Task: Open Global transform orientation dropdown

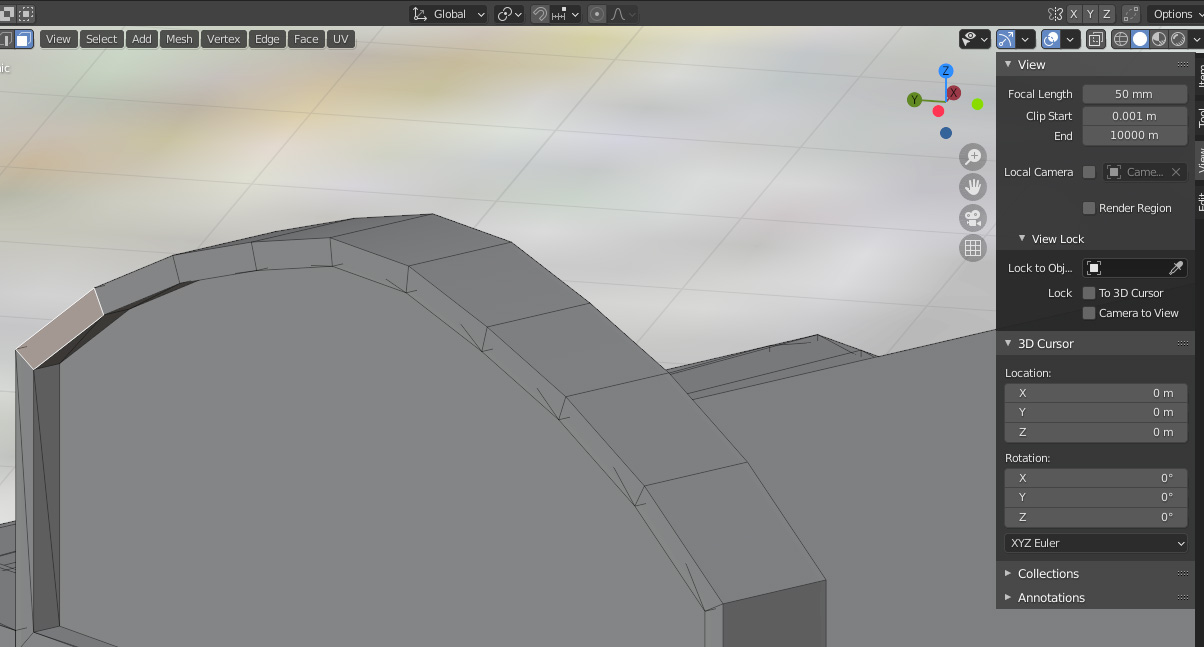Action: pyautogui.click(x=449, y=14)
